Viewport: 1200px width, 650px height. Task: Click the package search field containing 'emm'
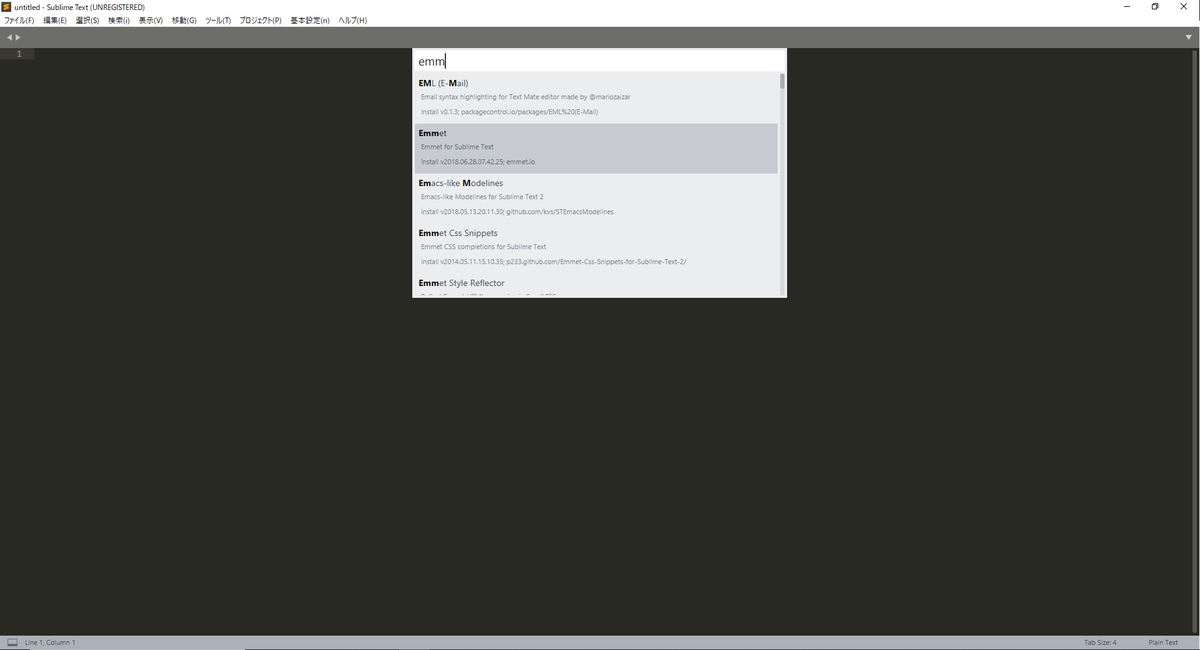tap(599, 61)
